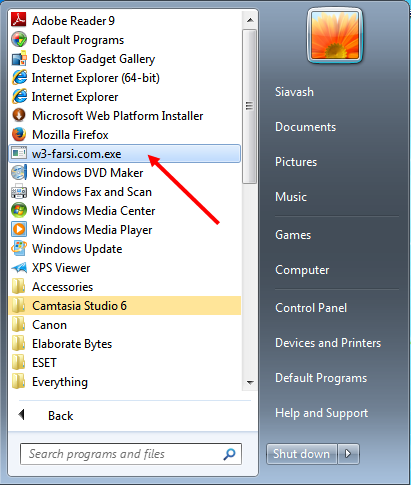Click the XPS Viewer icon
Screen dimensions: 411x485
pyautogui.click(x=19, y=267)
